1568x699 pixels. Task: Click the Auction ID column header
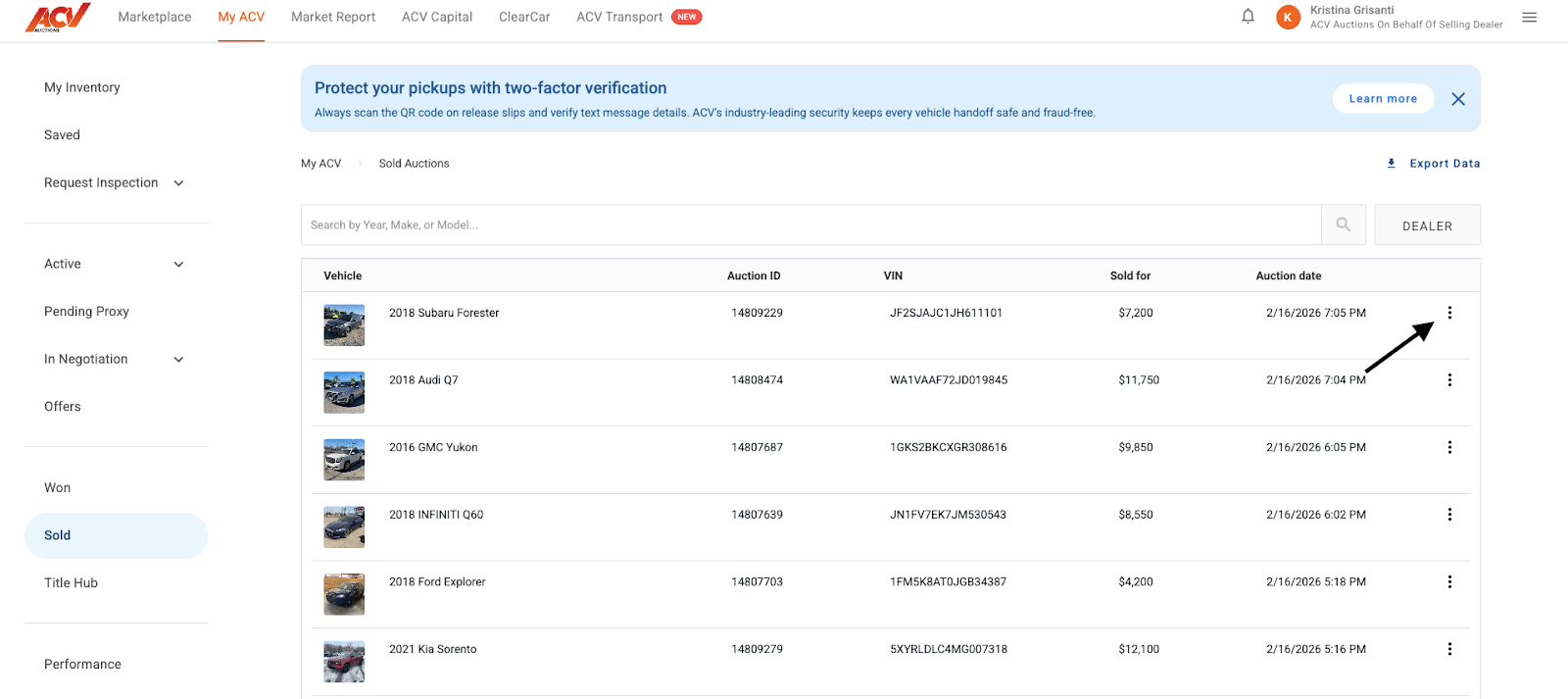[x=754, y=276]
